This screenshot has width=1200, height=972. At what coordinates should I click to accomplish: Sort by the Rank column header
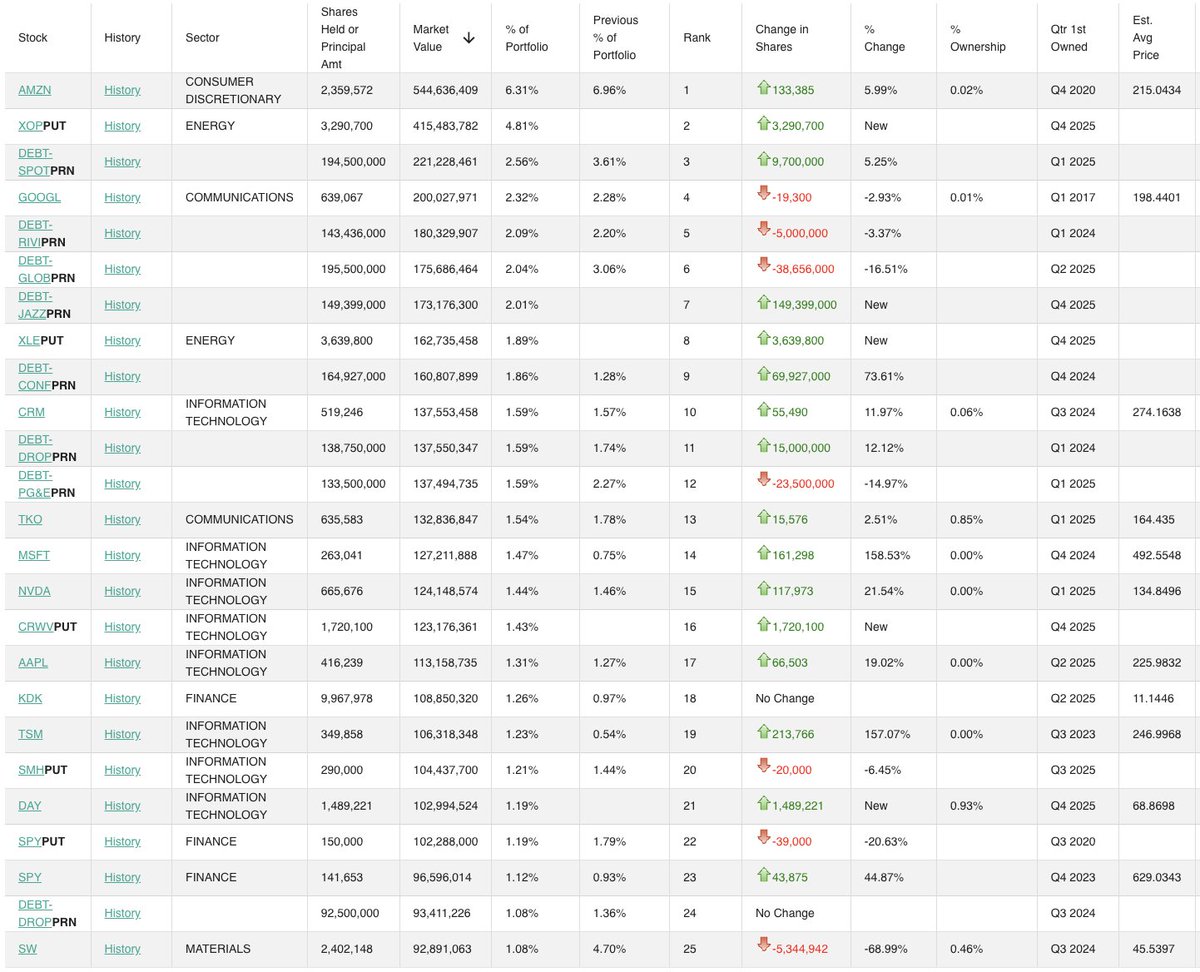(x=697, y=38)
